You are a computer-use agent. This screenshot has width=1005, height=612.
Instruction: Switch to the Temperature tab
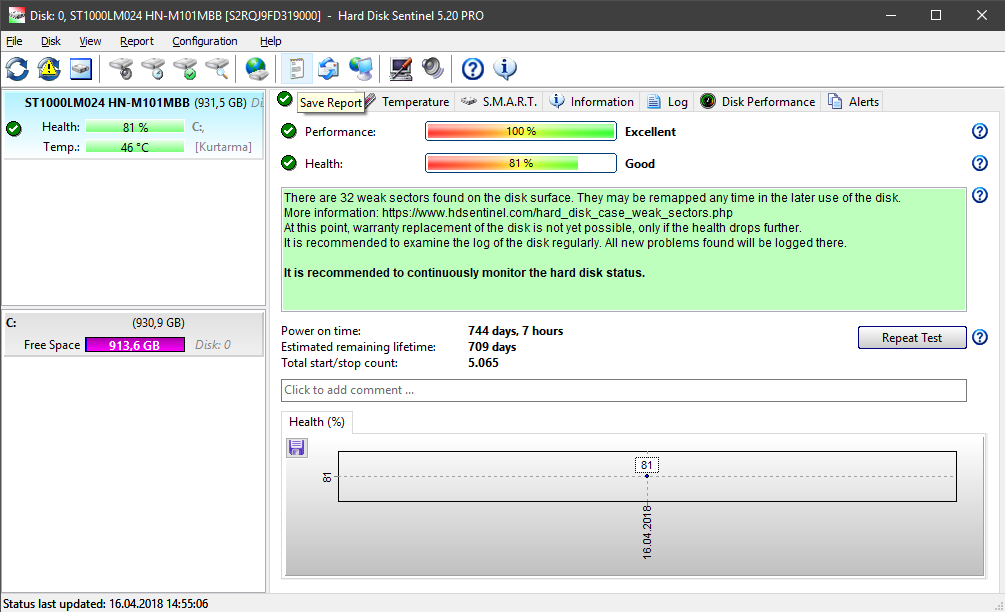coord(409,102)
